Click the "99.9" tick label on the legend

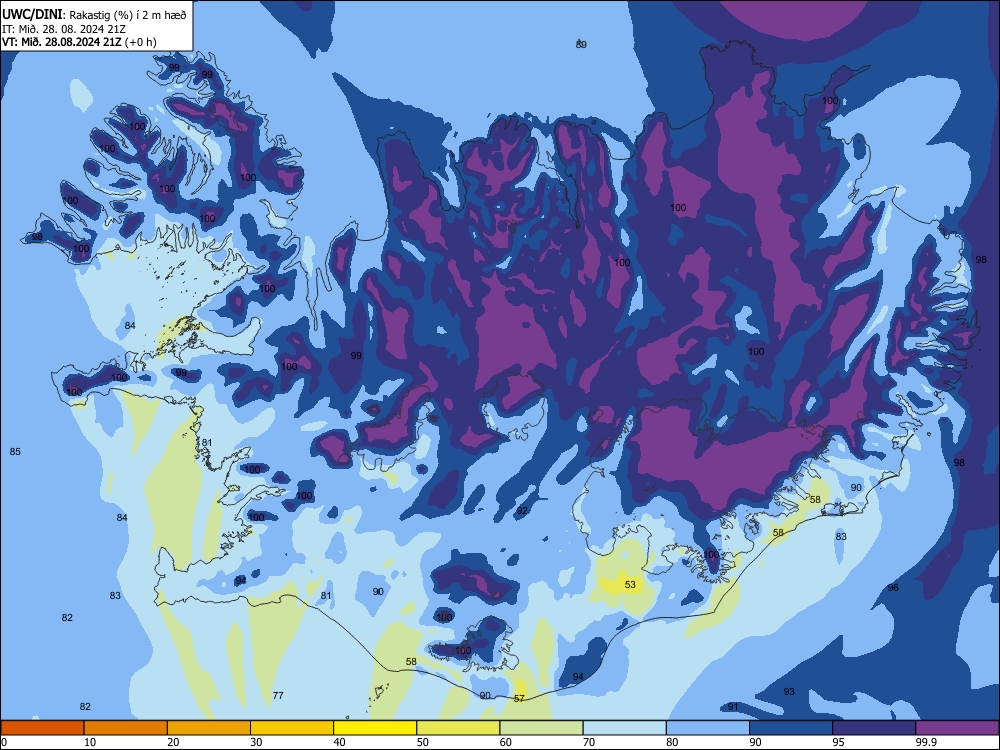[926, 742]
